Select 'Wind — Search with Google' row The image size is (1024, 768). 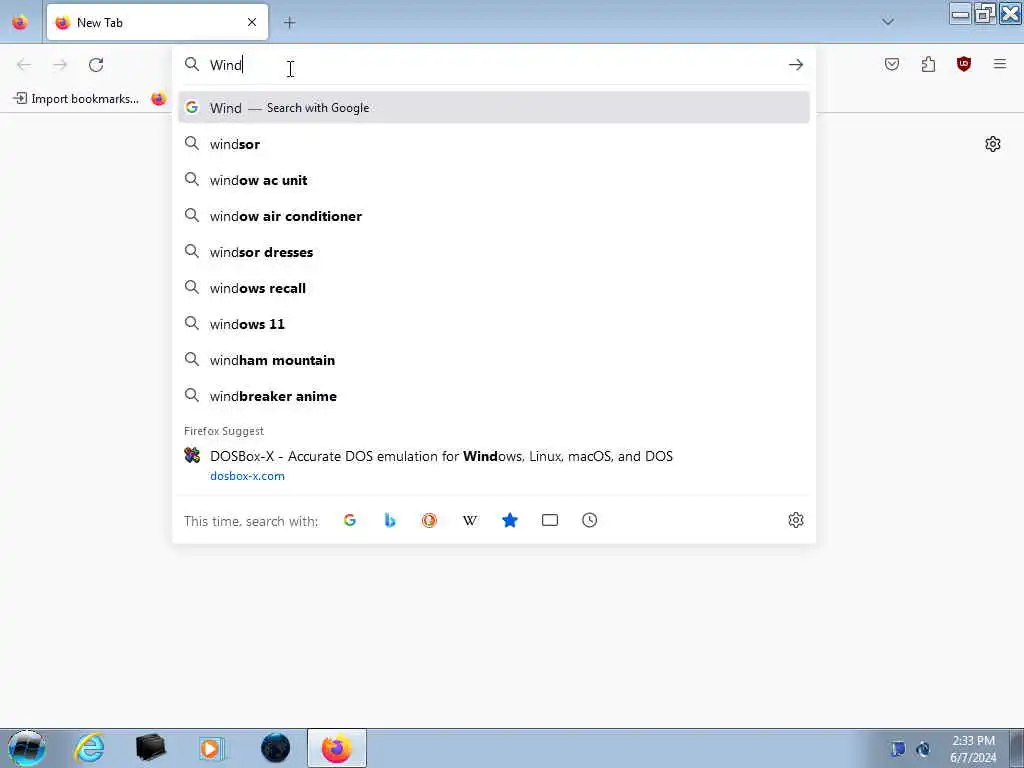494,108
